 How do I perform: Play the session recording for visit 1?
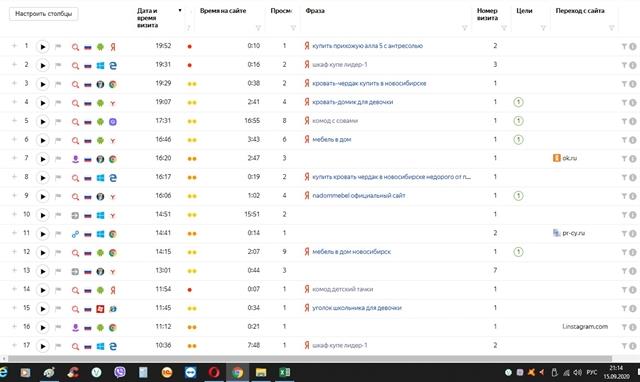tap(42, 47)
